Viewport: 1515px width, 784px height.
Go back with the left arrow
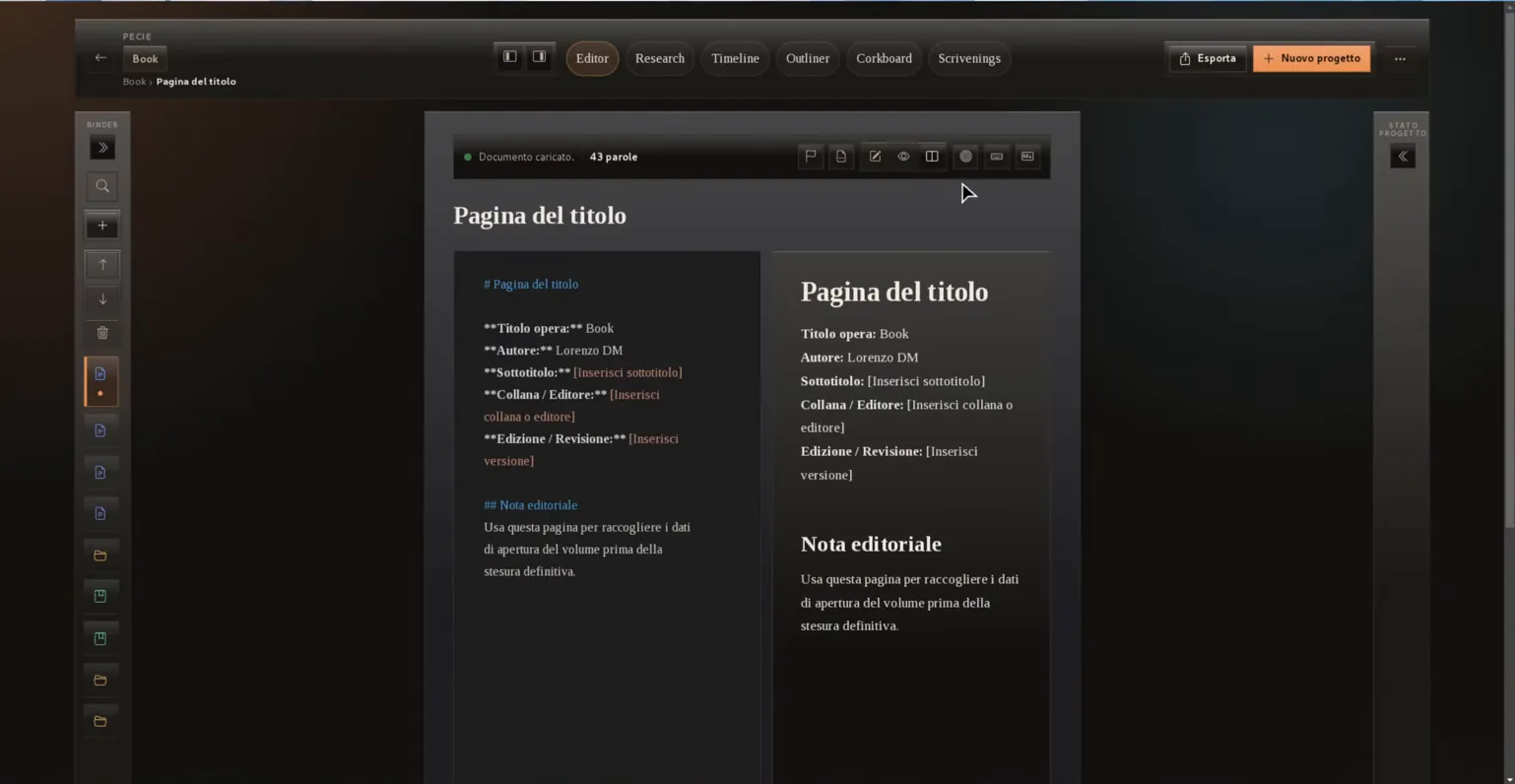100,58
